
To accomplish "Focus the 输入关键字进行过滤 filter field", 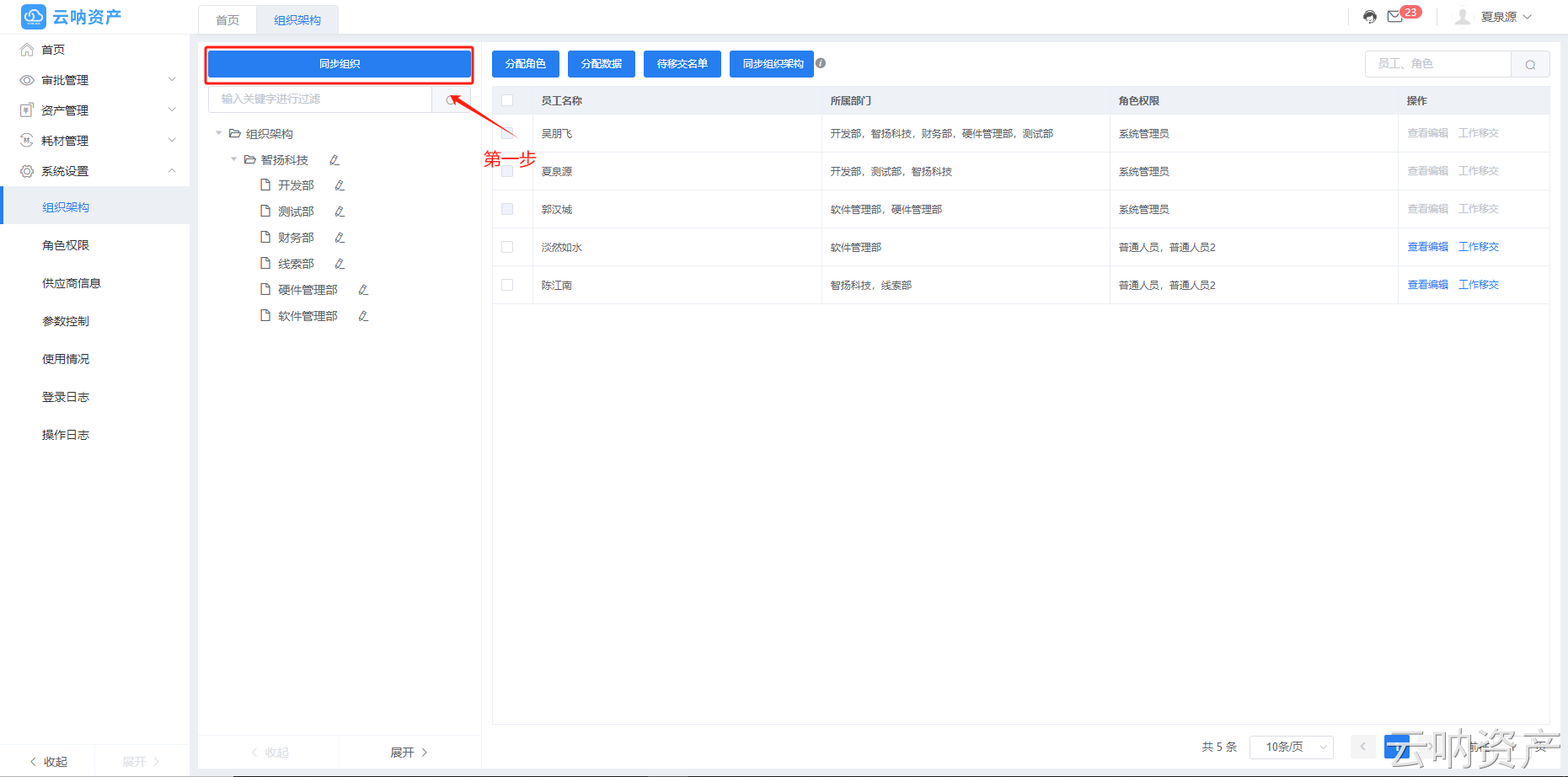I will [320, 99].
